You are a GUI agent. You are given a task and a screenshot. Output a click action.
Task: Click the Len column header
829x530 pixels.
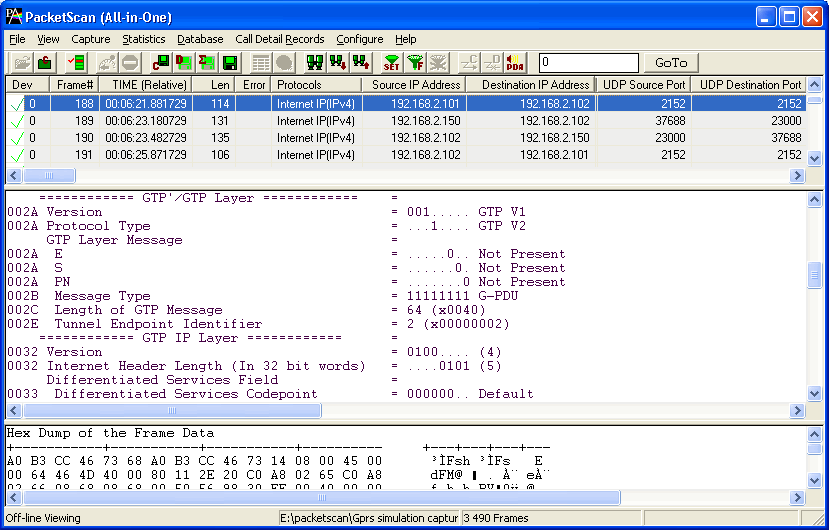pos(214,85)
